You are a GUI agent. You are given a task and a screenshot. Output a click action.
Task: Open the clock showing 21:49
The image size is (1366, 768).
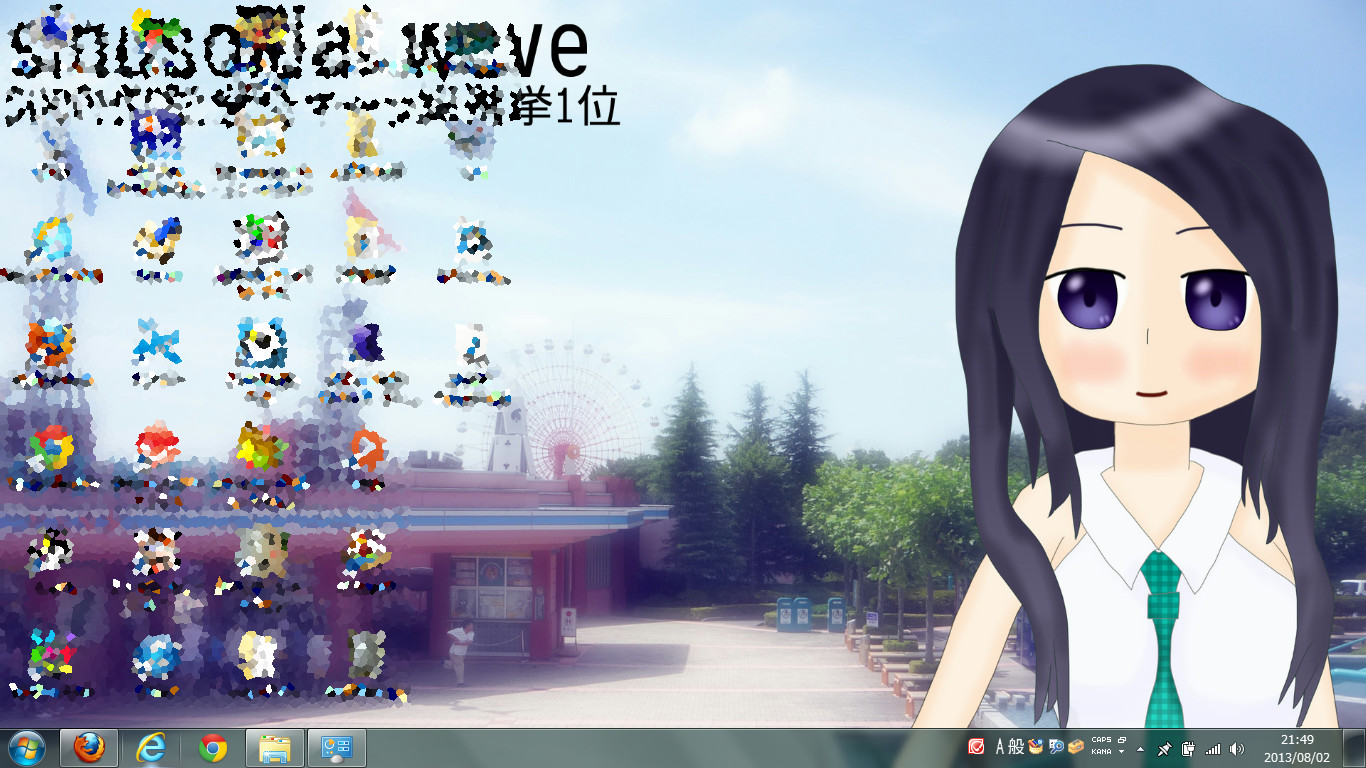coord(1297,748)
